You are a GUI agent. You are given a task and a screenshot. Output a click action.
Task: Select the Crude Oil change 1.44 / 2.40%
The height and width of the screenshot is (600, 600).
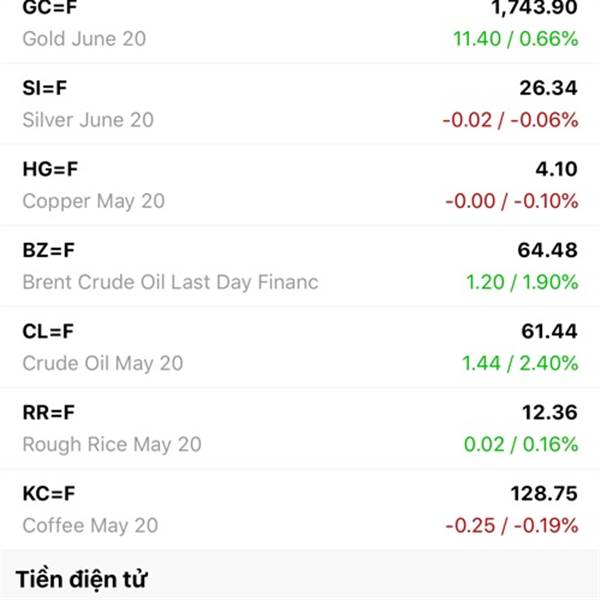[x=520, y=363]
